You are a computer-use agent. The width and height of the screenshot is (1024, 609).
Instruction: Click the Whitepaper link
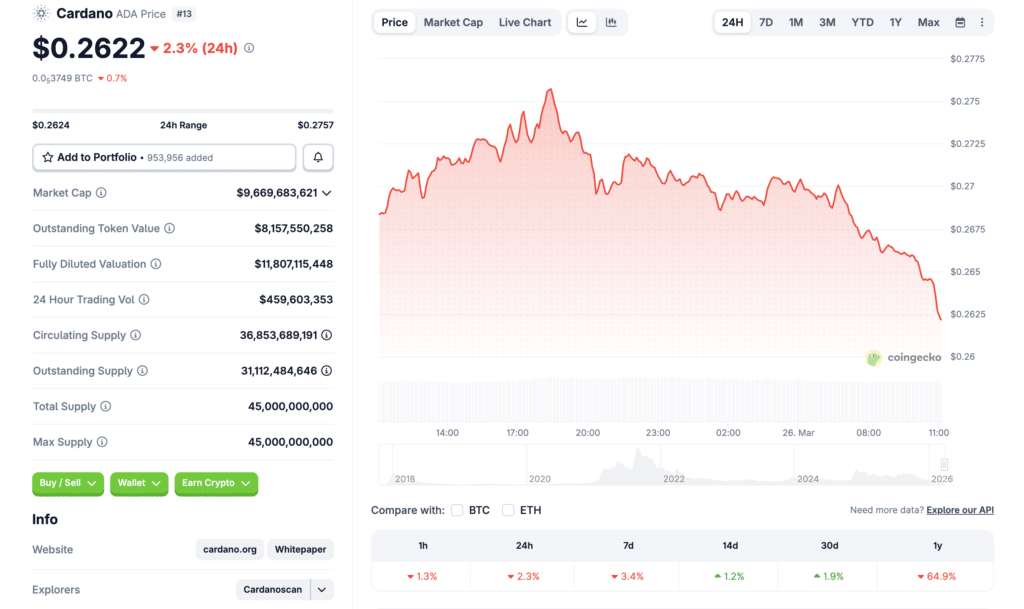pos(300,549)
